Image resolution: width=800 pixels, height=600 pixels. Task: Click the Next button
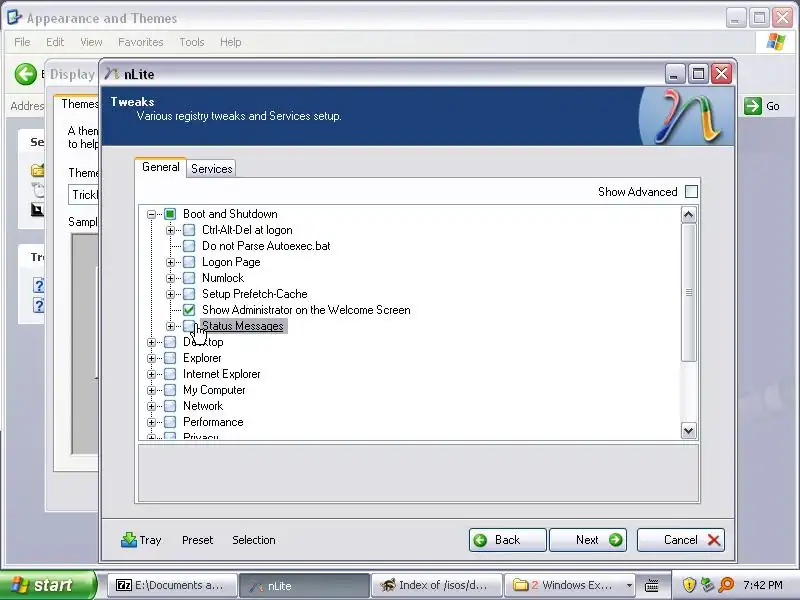(x=588, y=540)
